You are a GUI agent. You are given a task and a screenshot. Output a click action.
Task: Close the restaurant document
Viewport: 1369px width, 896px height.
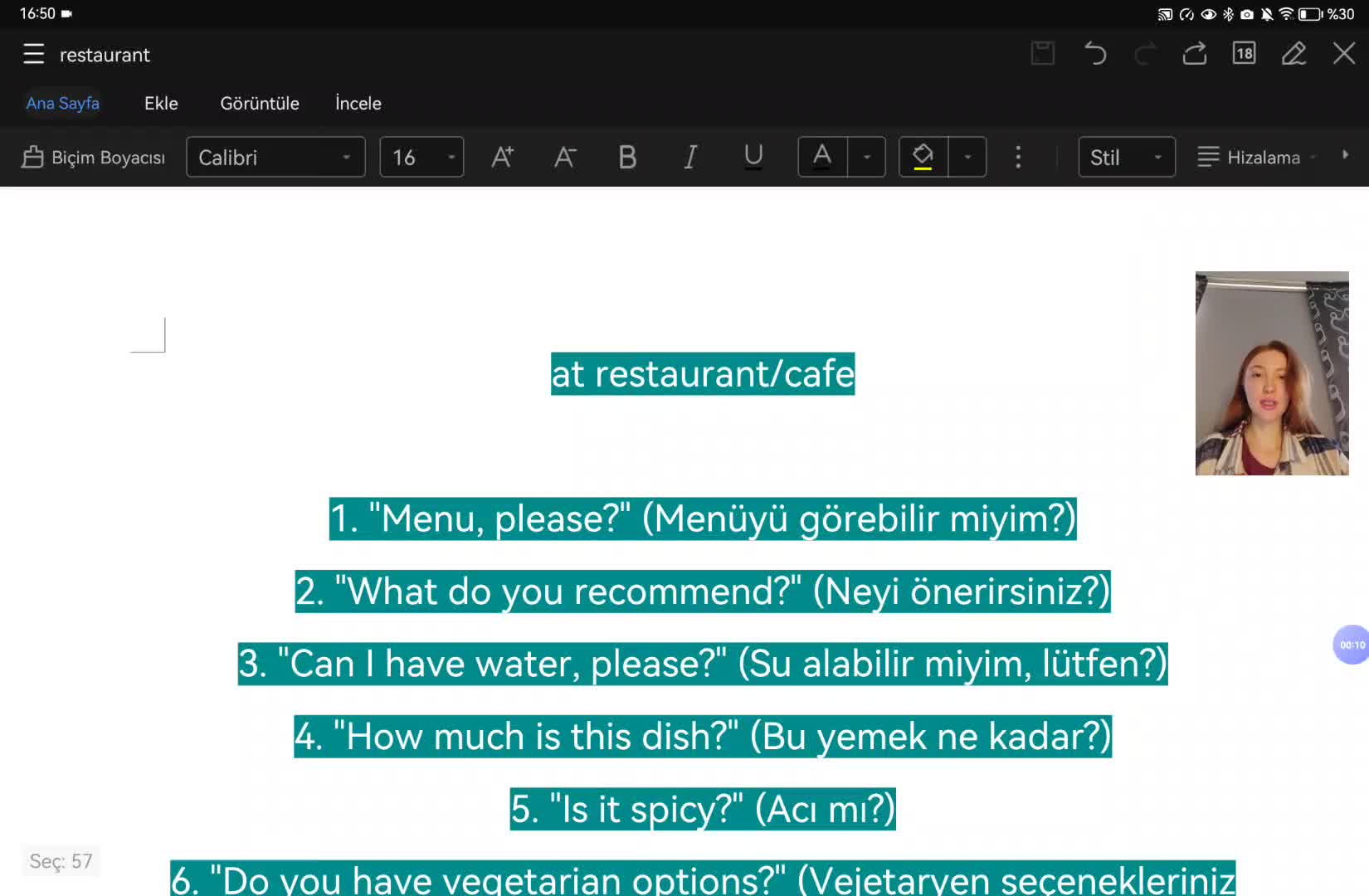(1344, 54)
